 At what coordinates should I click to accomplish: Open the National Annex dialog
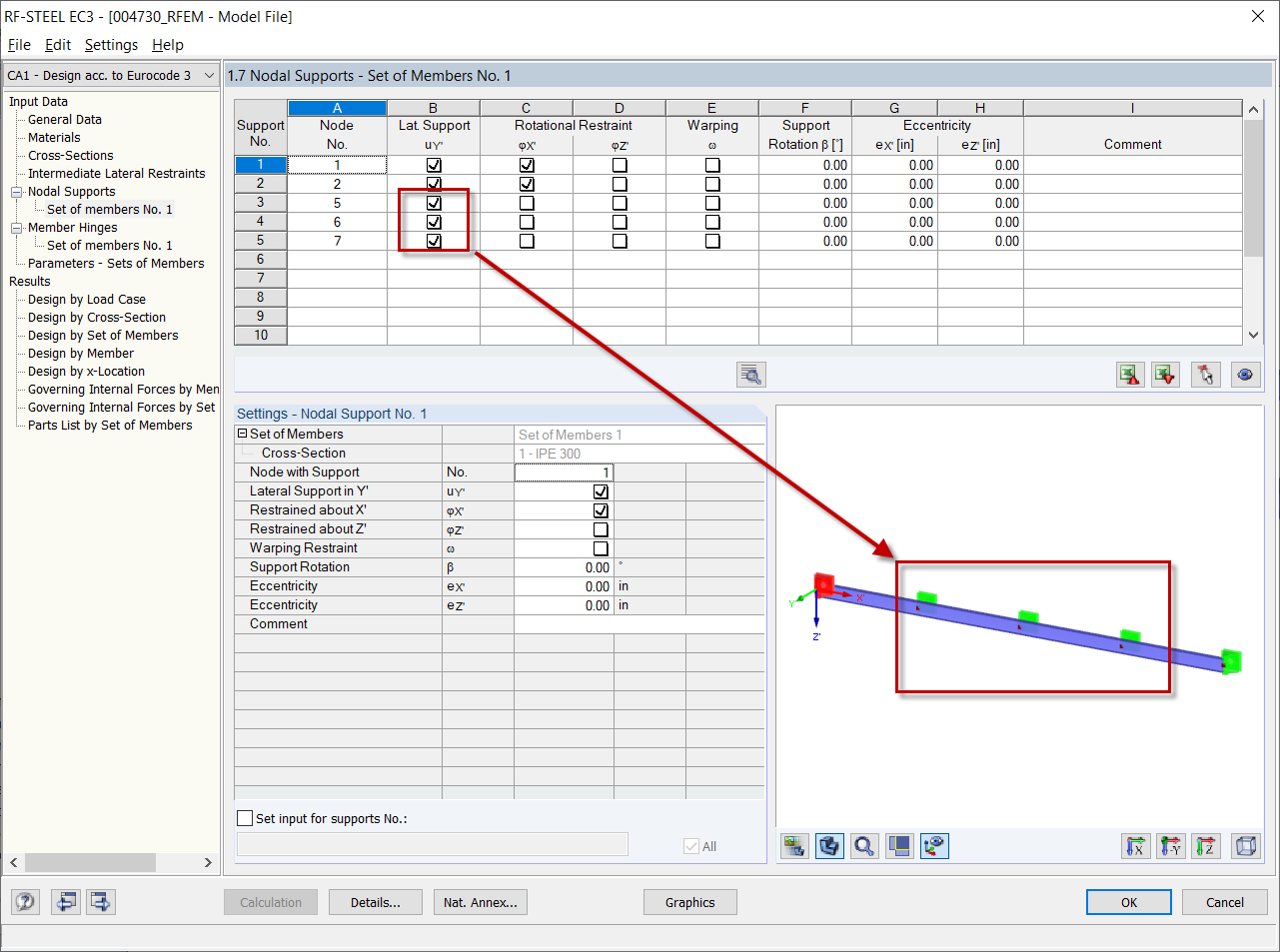click(481, 901)
